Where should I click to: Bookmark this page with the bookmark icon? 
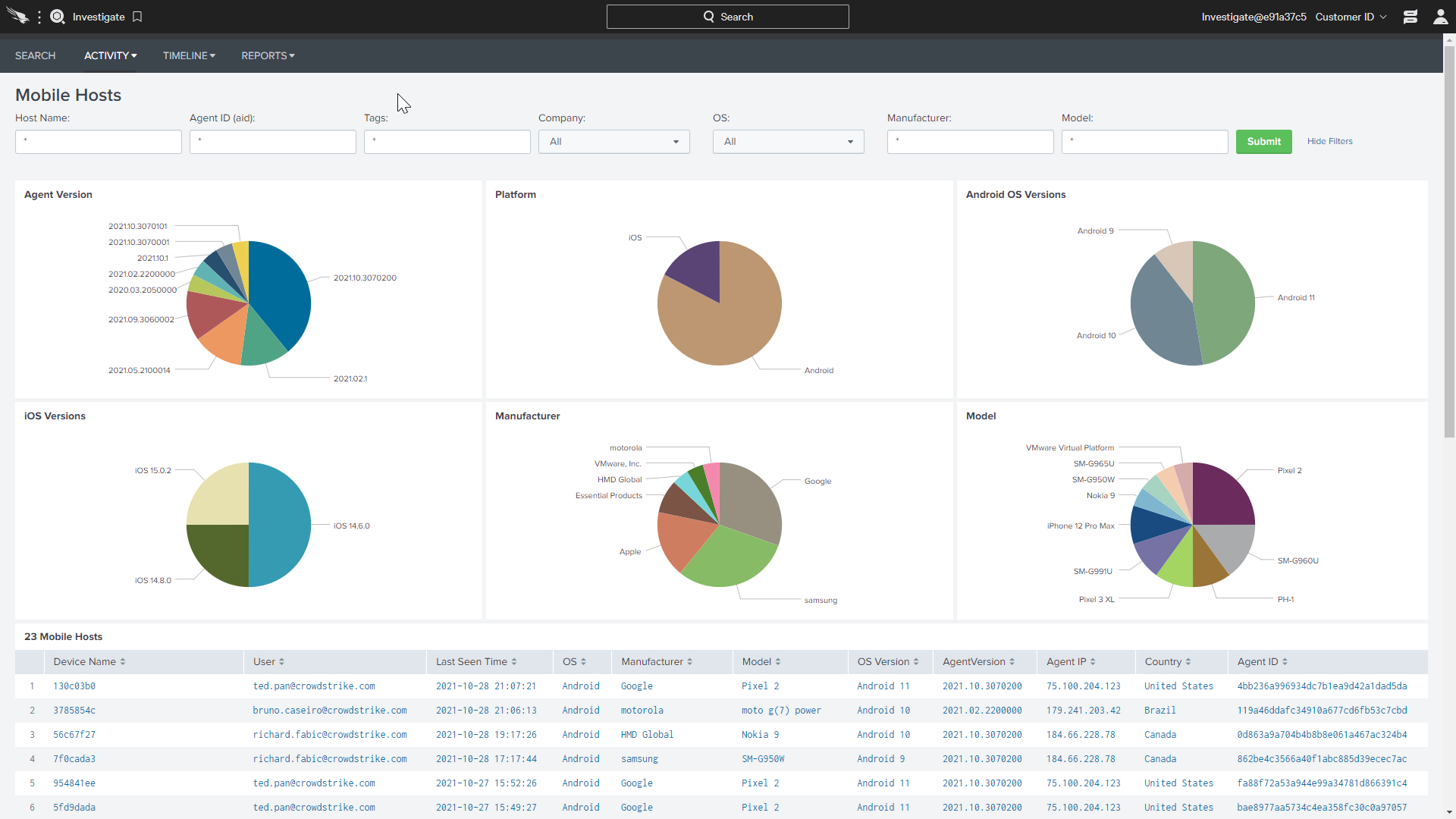pos(137,17)
